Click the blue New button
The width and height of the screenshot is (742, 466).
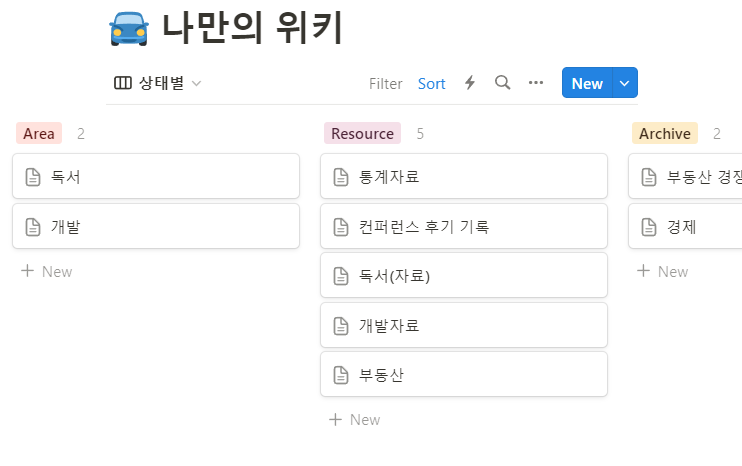pyautogui.click(x=587, y=83)
